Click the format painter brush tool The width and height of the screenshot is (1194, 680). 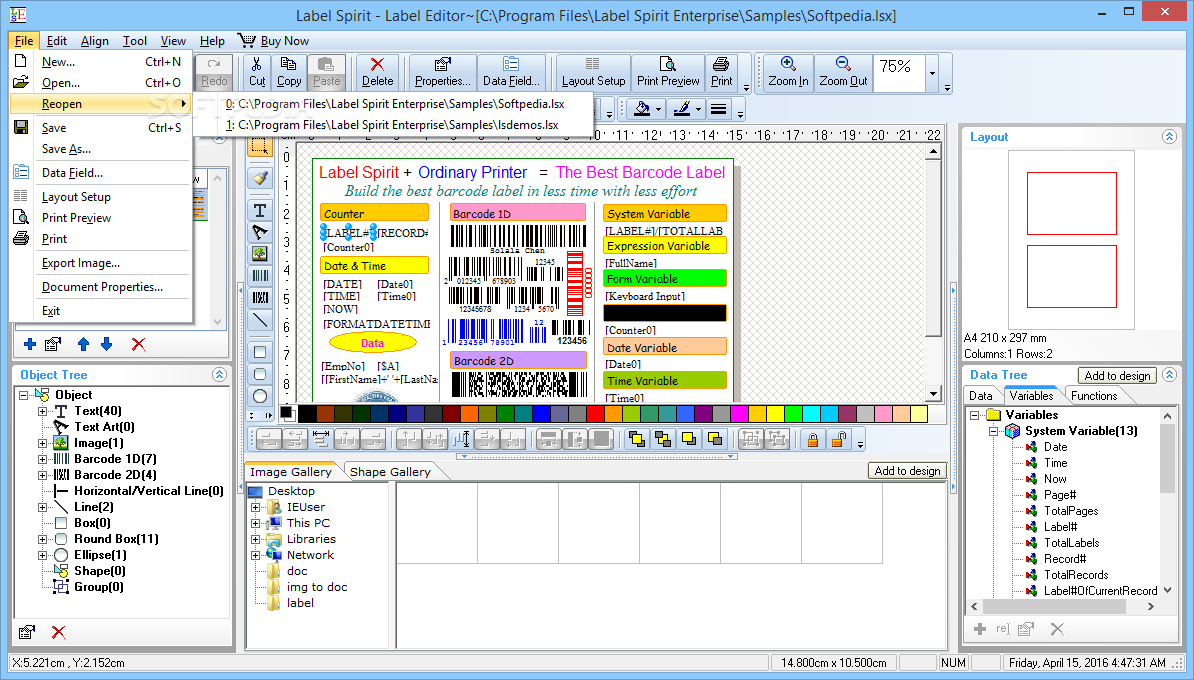coord(260,178)
